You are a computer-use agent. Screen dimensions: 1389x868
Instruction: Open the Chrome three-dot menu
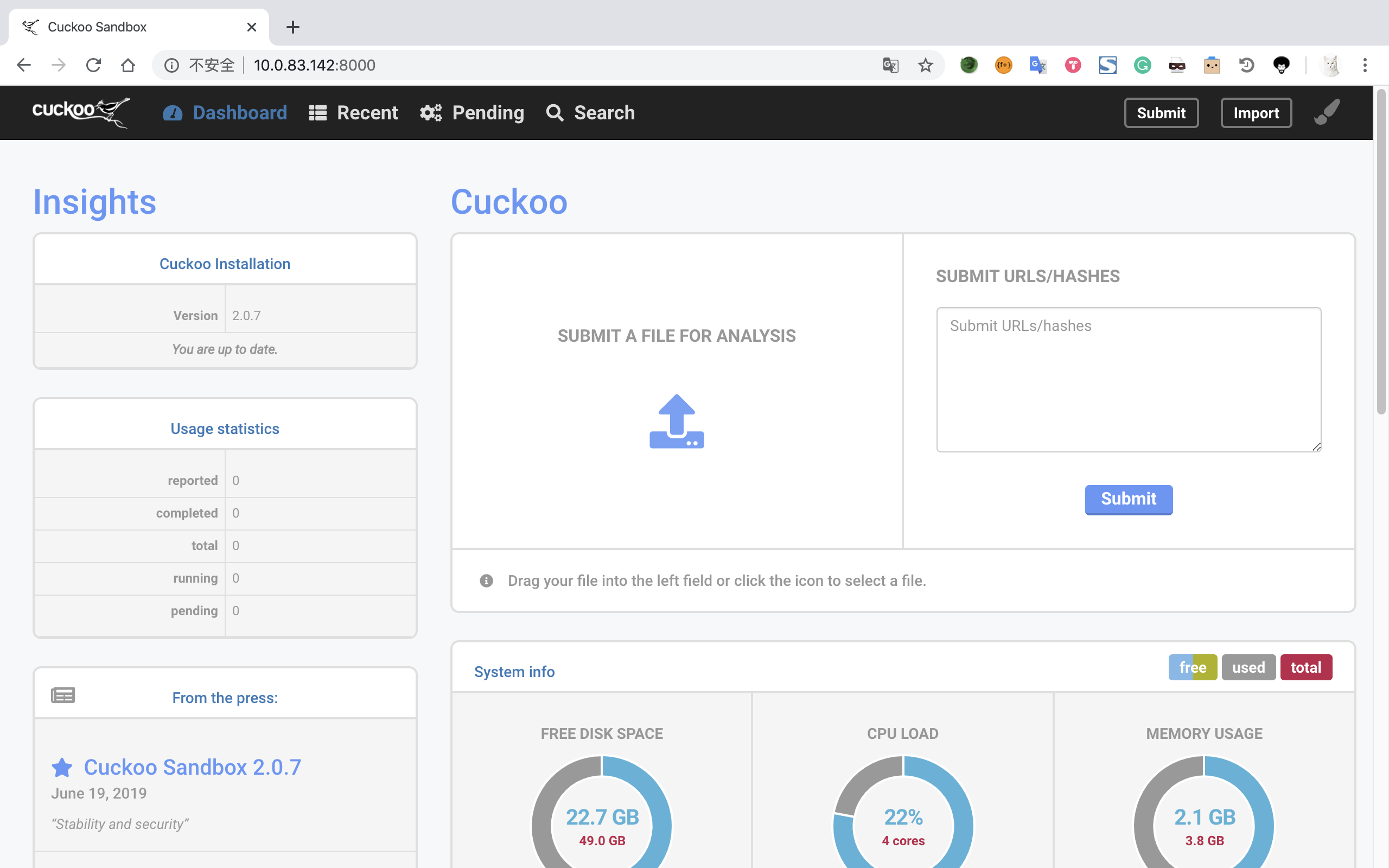[x=1365, y=65]
